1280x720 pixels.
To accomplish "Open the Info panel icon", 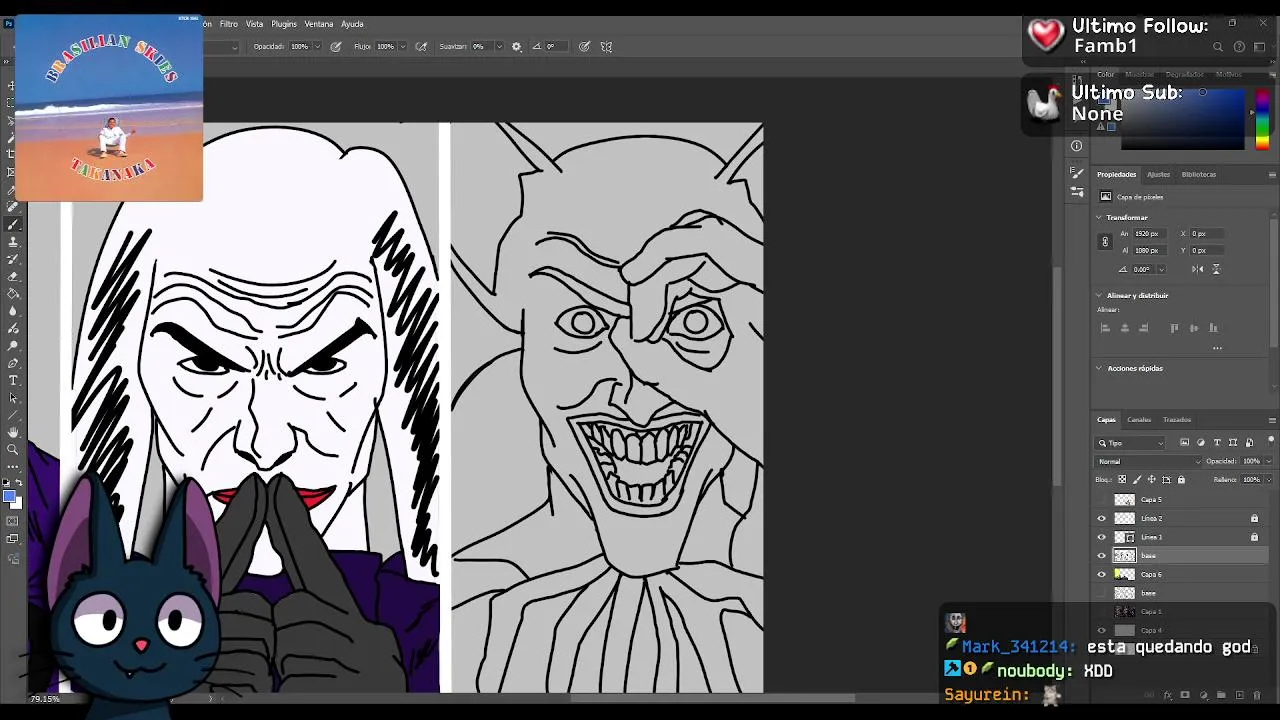I will (1076, 146).
